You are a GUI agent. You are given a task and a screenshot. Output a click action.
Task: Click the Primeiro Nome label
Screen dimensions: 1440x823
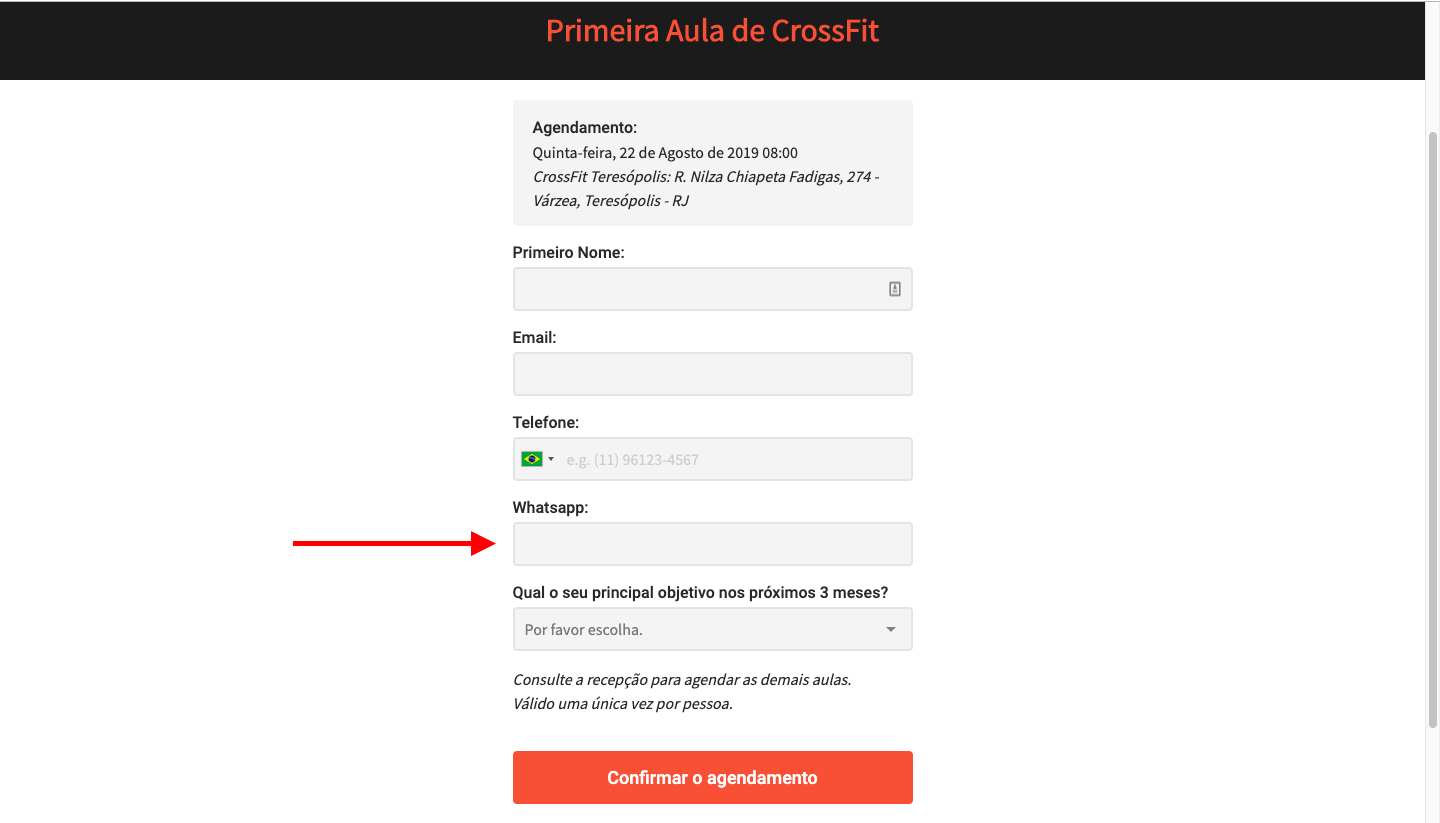(x=568, y=253)
